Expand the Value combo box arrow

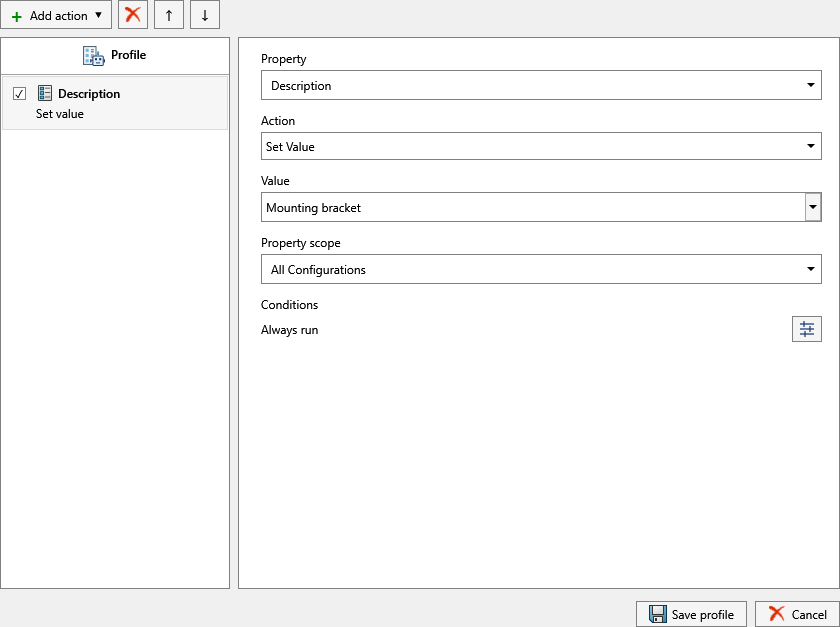point(813,207)
